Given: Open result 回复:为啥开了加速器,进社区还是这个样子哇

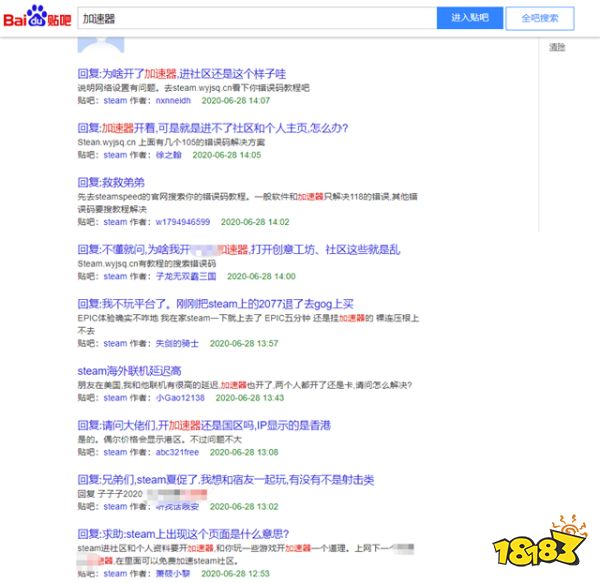Looking at the screenshot, I should [182, 73].
